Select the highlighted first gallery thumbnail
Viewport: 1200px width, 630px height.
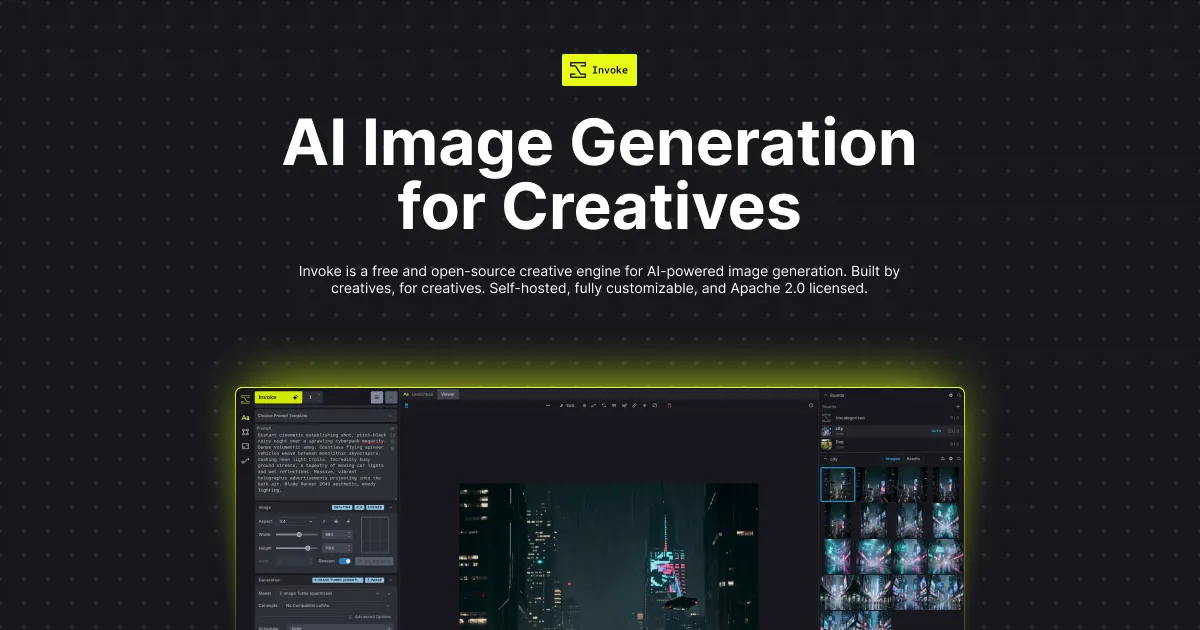tap(838, 485)
